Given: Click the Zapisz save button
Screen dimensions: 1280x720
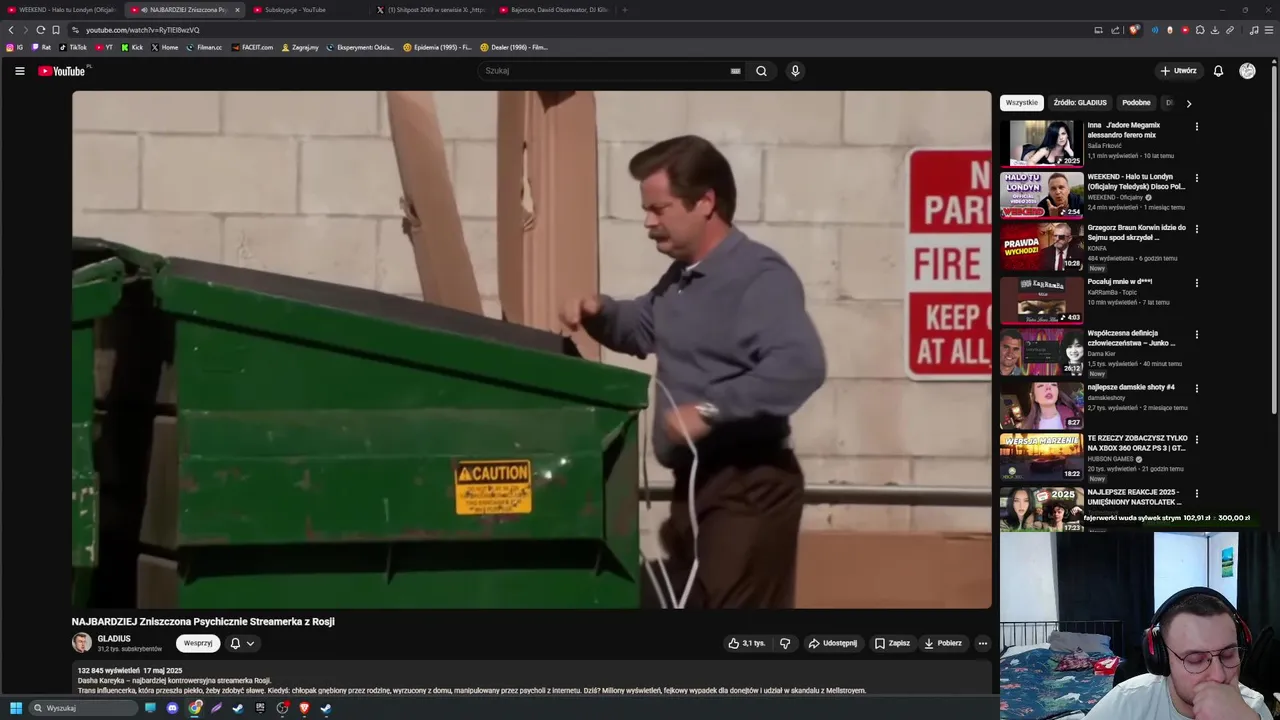Looking at the screenshot, I should 892,643.
